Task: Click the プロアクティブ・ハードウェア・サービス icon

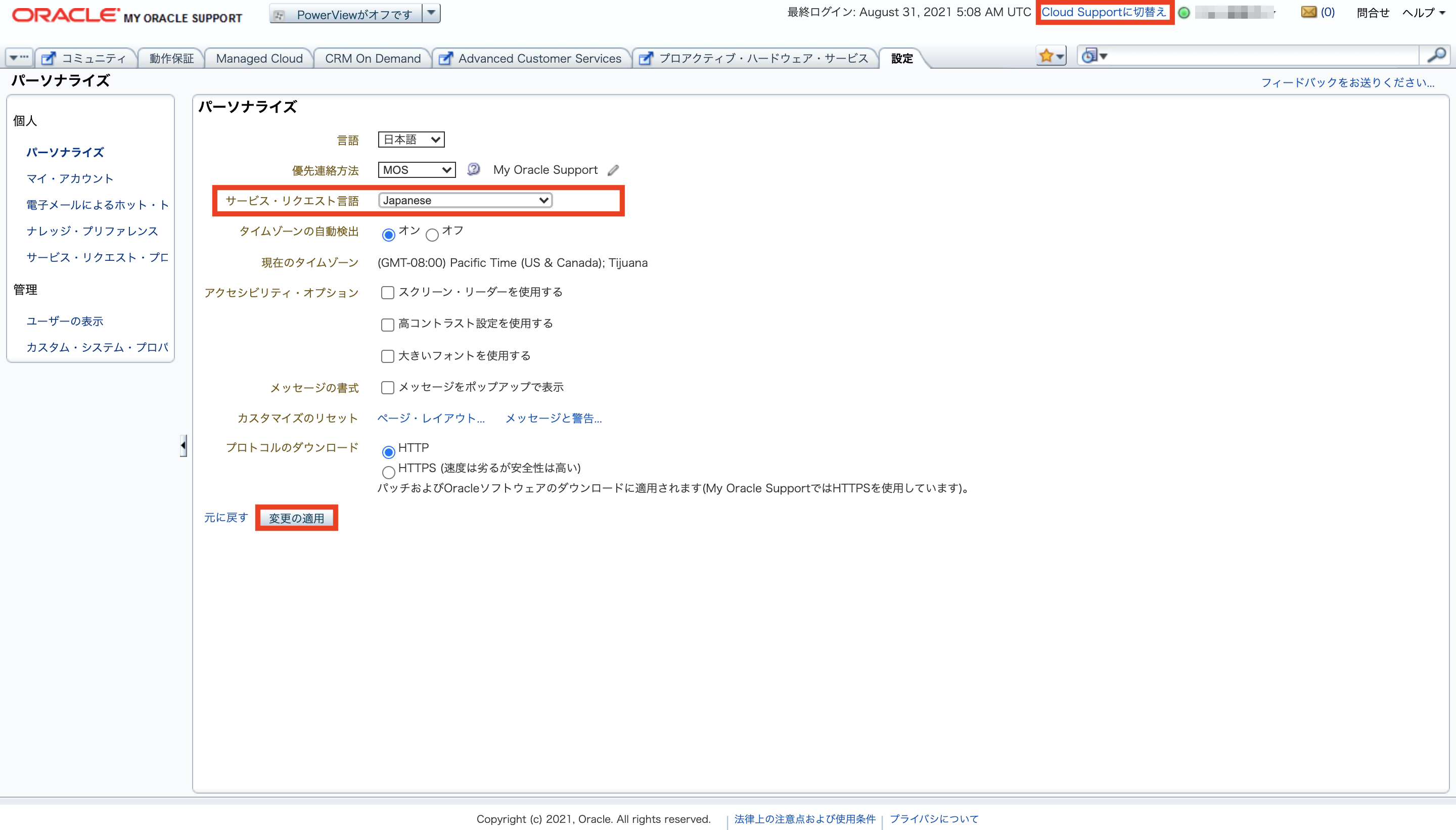Action: pos(647,58)
